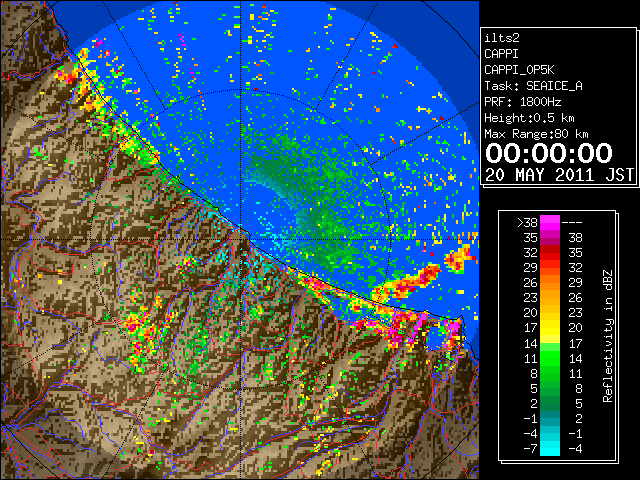
Task: Click the '-4' bottom-right legend label
Action: [575, 448]
